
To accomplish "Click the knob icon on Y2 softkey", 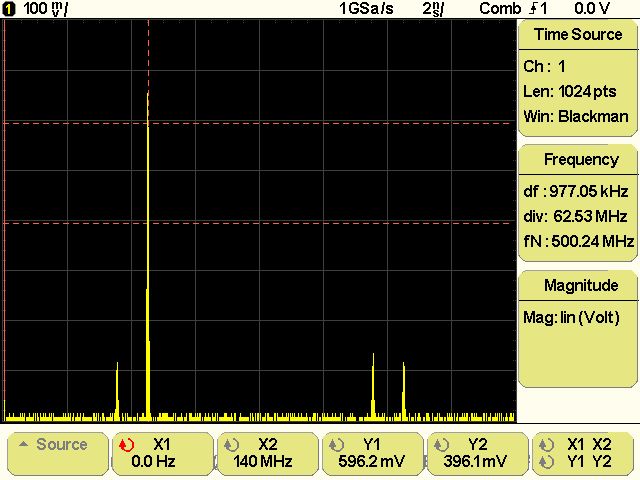I will tap(441, 445).
